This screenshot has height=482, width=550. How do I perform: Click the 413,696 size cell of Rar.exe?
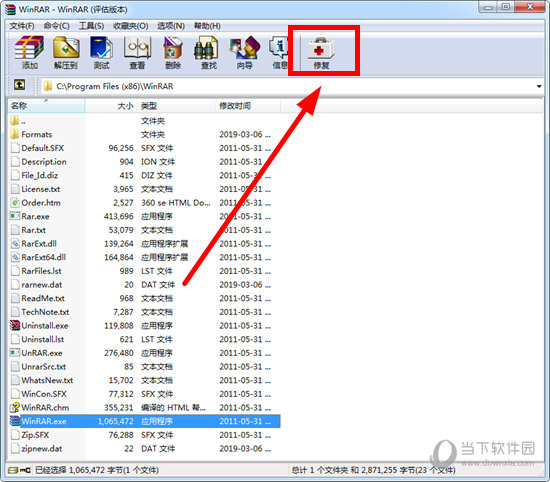click(119, 216)
